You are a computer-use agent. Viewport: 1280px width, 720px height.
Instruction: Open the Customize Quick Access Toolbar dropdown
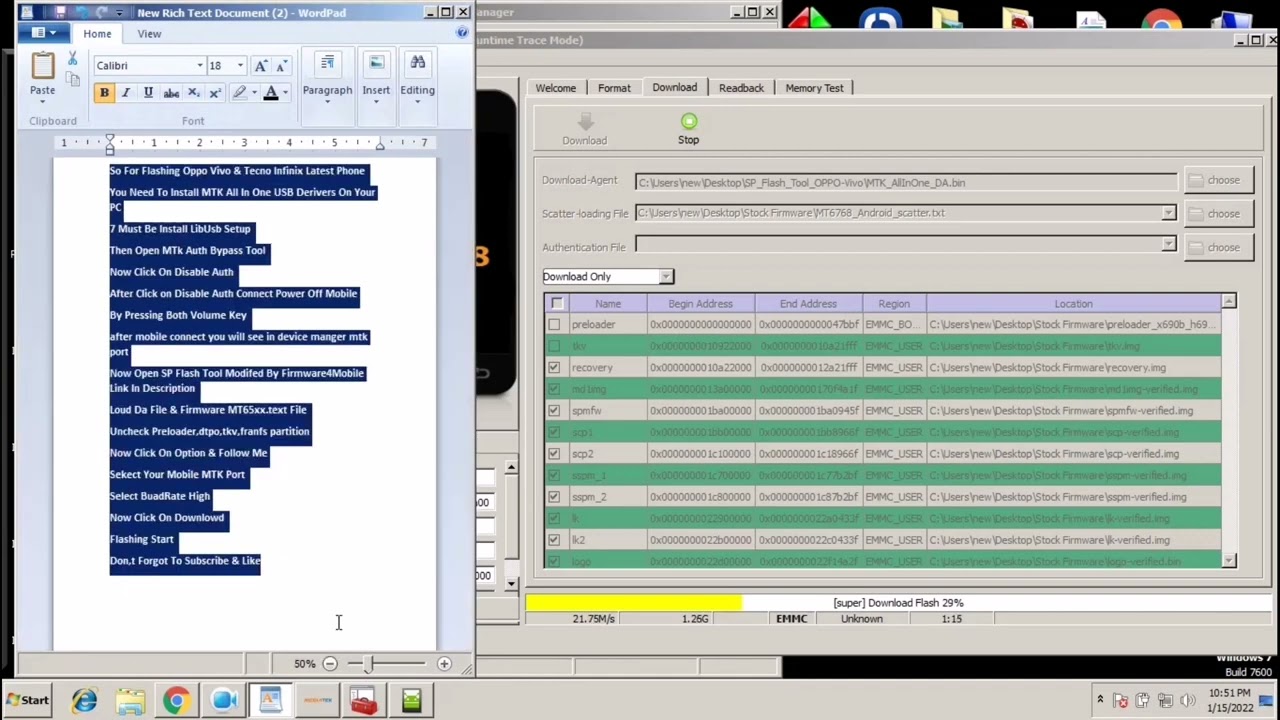(x=120, y=13)
